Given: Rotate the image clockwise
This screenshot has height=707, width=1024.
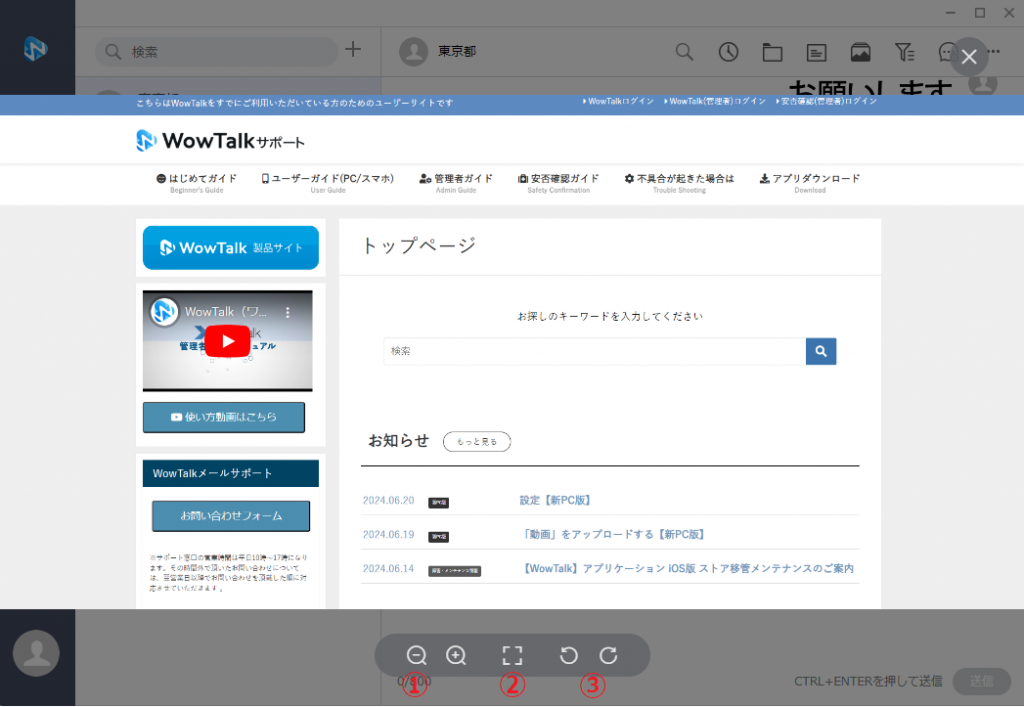Looking at the screenshot, I should (x=609, y=655).
